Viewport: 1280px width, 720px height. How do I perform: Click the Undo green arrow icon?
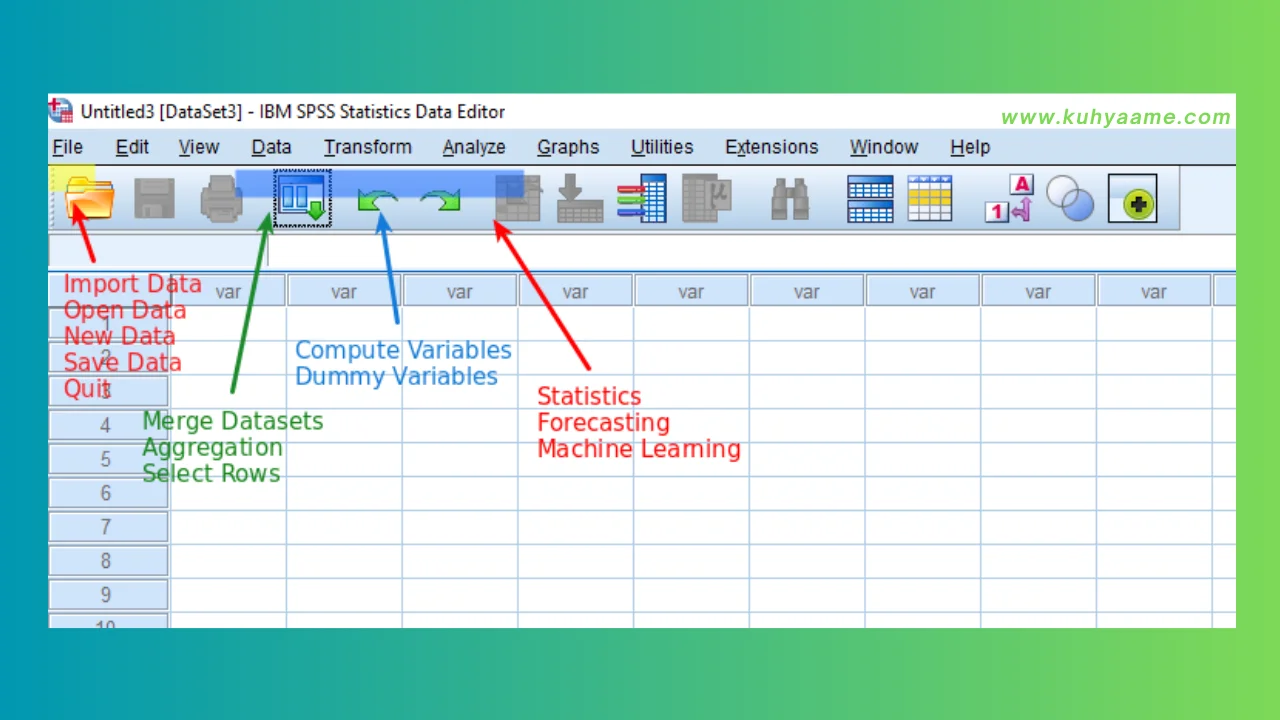377,199
